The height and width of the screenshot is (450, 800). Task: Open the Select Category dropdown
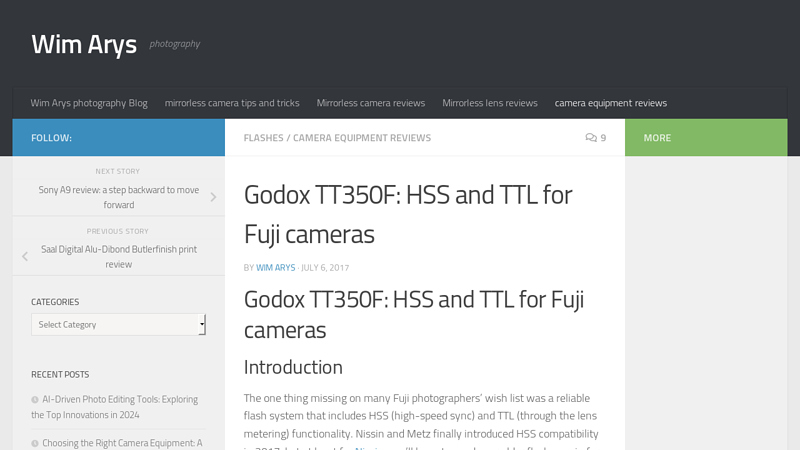tap(118, 324)
